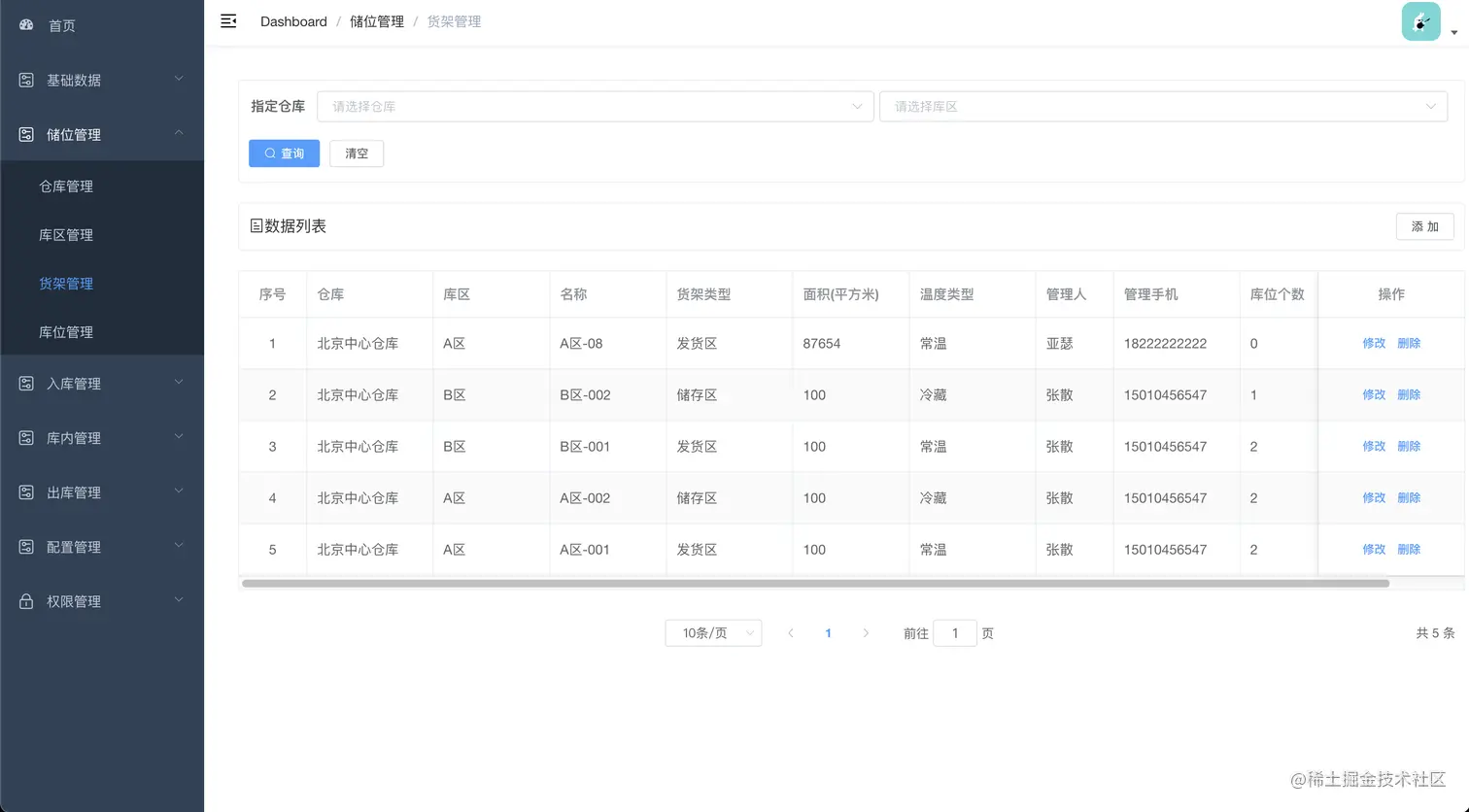Select the 货架管理 submenu item
The width and height of the screenshot is (1469, 812).
point(102,283)
